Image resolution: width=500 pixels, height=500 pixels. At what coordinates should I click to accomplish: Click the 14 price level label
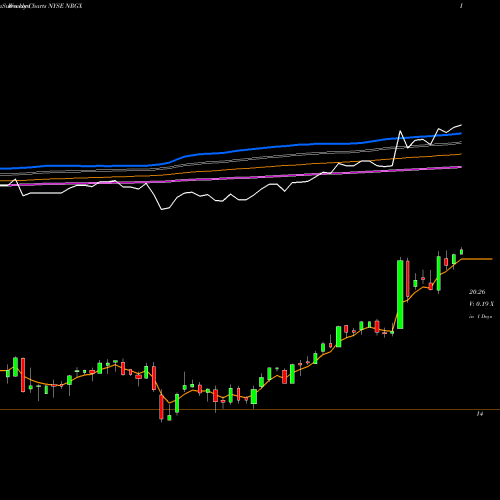tap(480, 414)
